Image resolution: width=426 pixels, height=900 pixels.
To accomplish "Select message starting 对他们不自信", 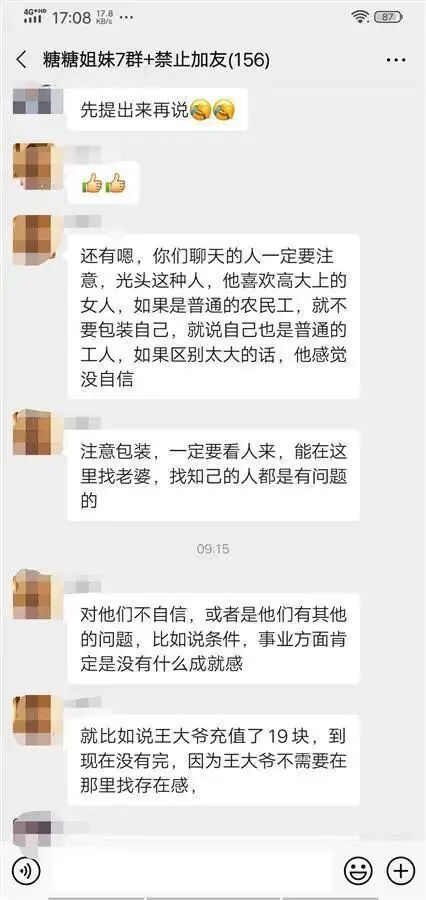I will 214,639.
